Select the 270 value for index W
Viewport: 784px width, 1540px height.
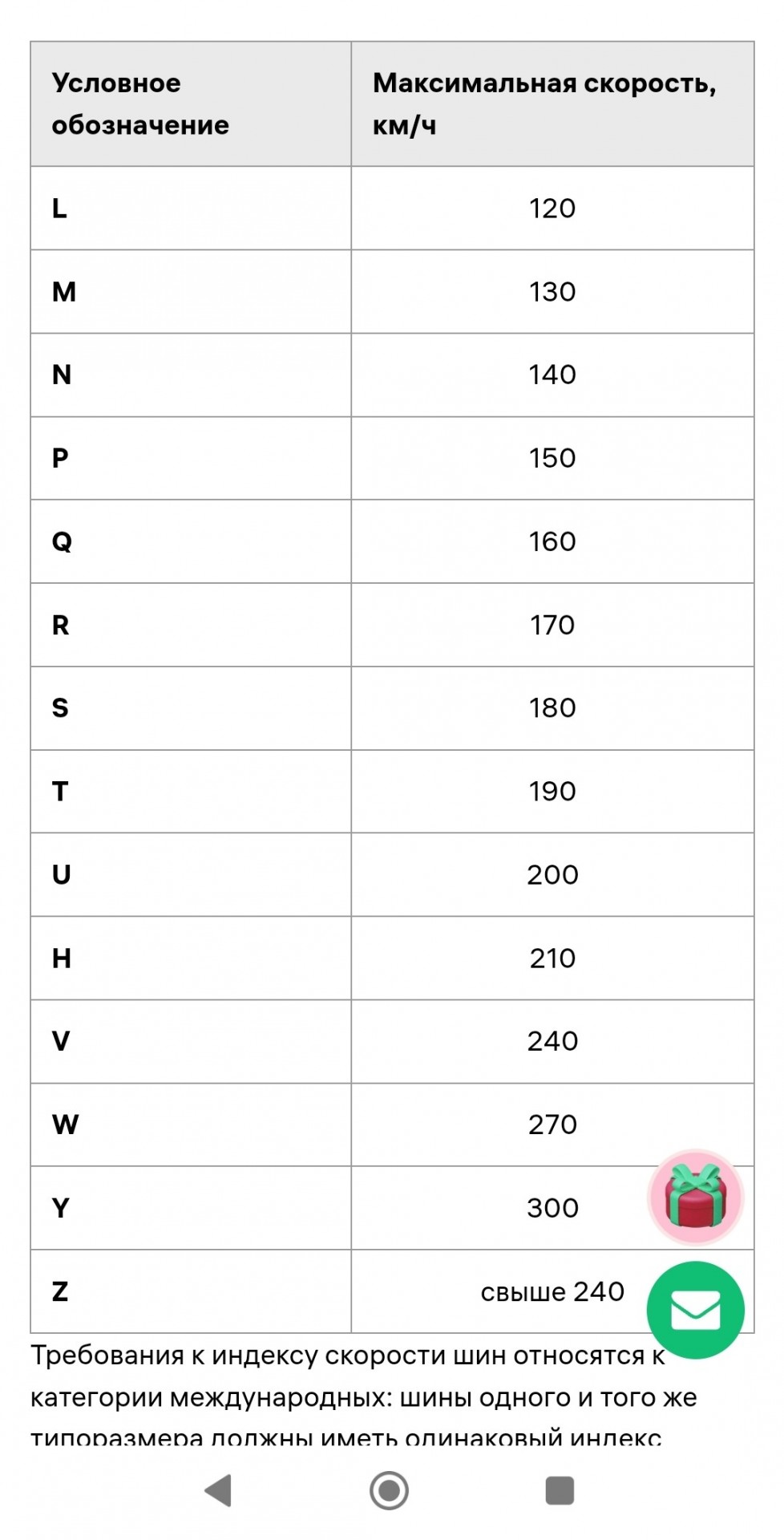[x=552, y=1125]
